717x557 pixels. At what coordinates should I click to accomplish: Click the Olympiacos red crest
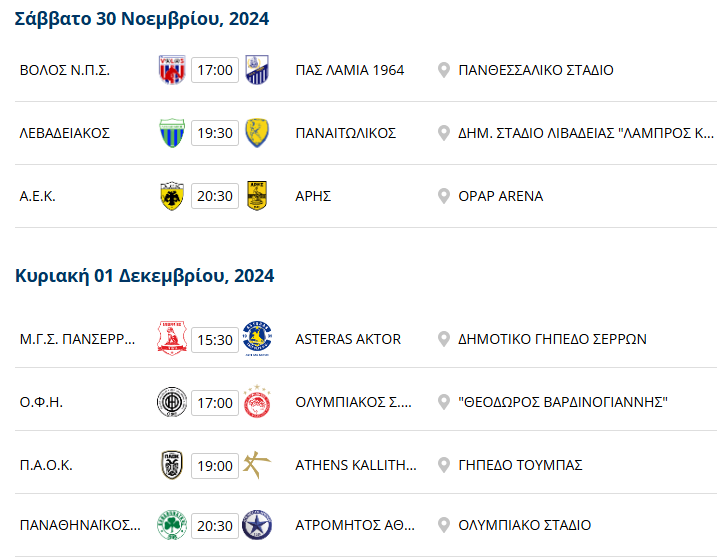coord(257,402)
